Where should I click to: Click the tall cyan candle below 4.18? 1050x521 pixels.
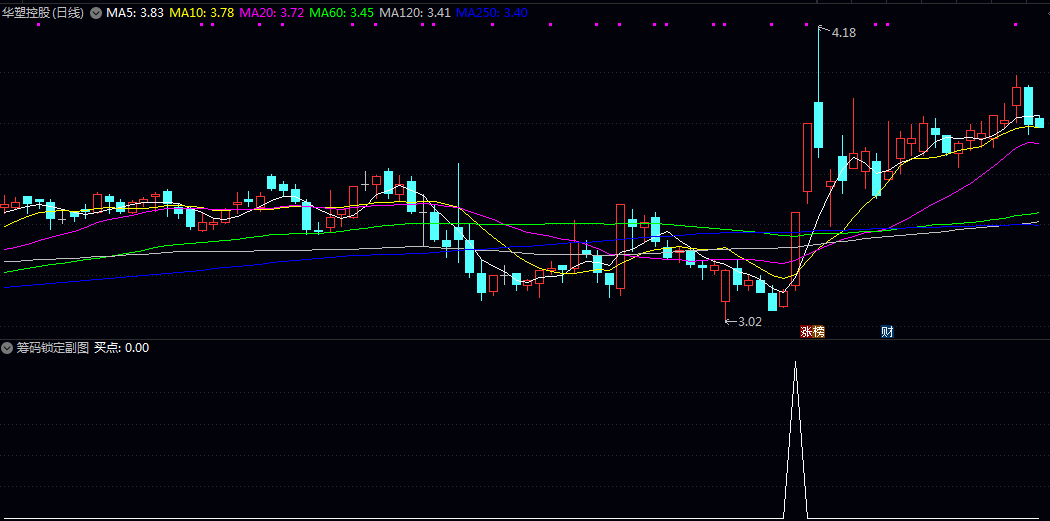tap(818, 124)
